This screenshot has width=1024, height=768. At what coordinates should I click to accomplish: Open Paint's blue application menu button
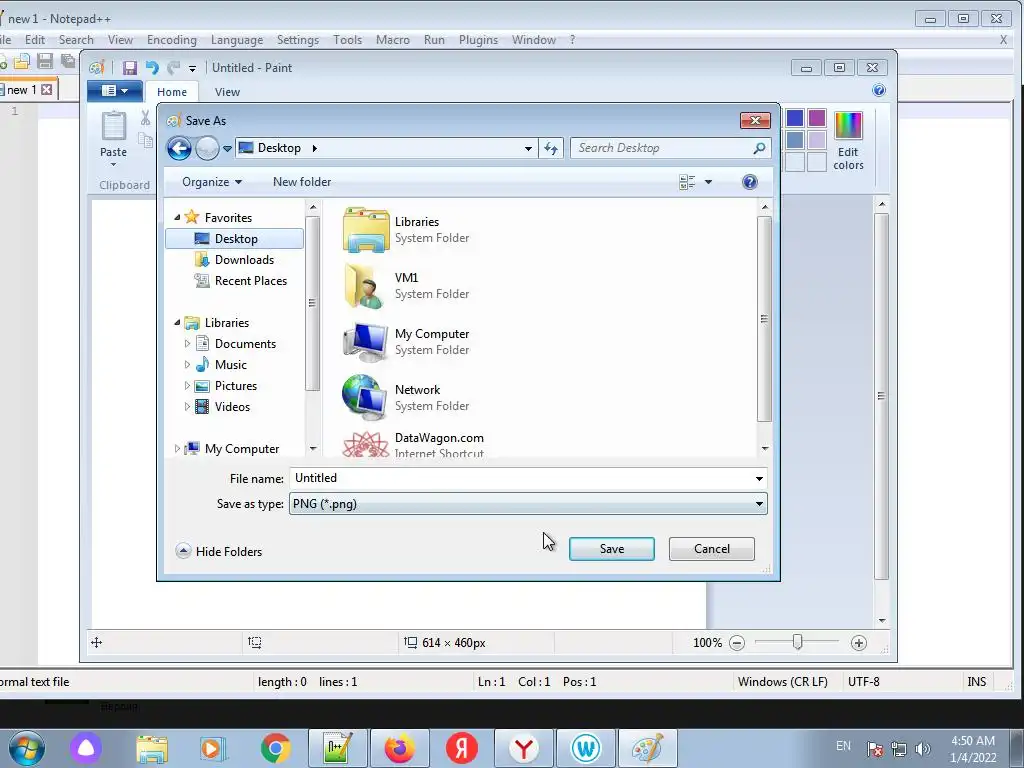point(115,91)
